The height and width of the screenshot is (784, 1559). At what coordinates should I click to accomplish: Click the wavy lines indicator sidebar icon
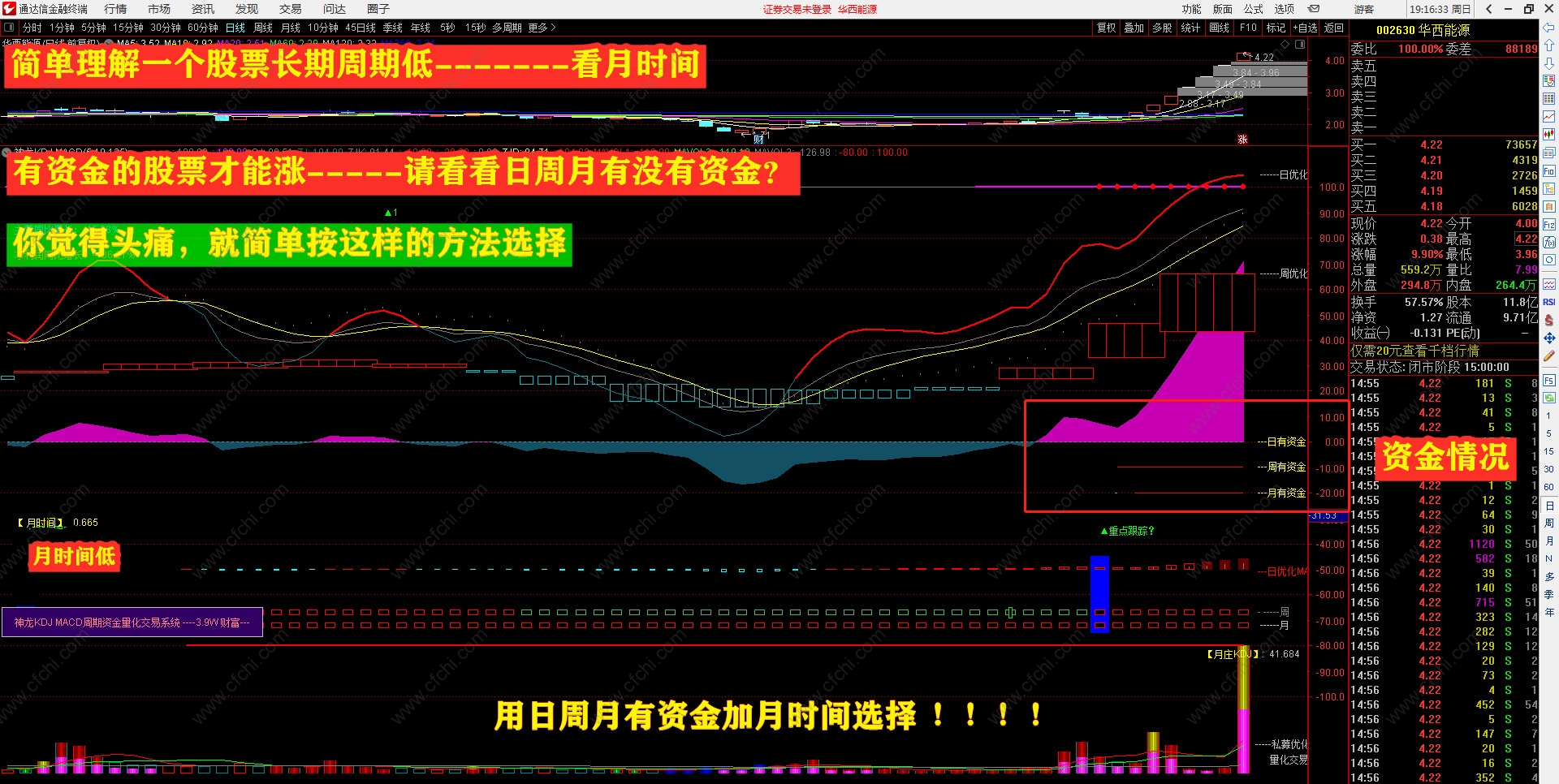pyautogui.click(x=1549, y=284)
